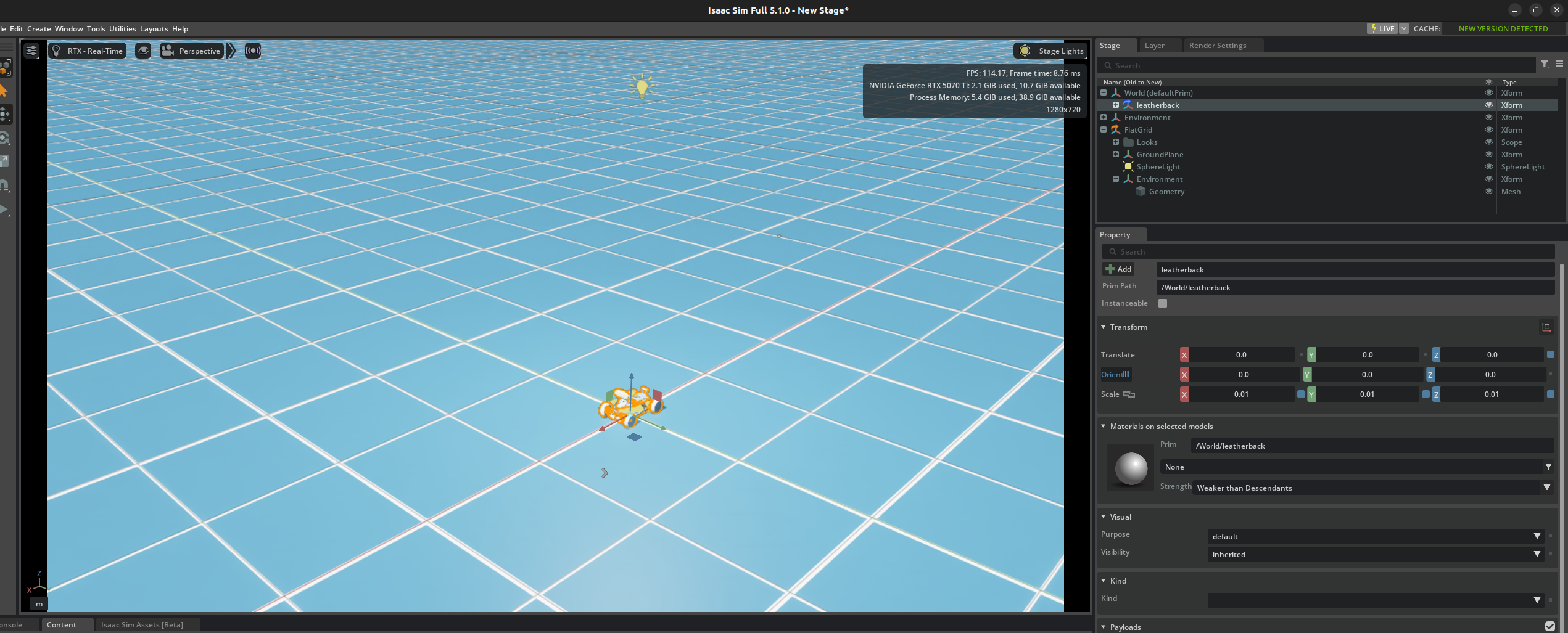The image size is (1568, 633).
Task: Toggle the LIVE session button
Action: tap(1382, 28)
